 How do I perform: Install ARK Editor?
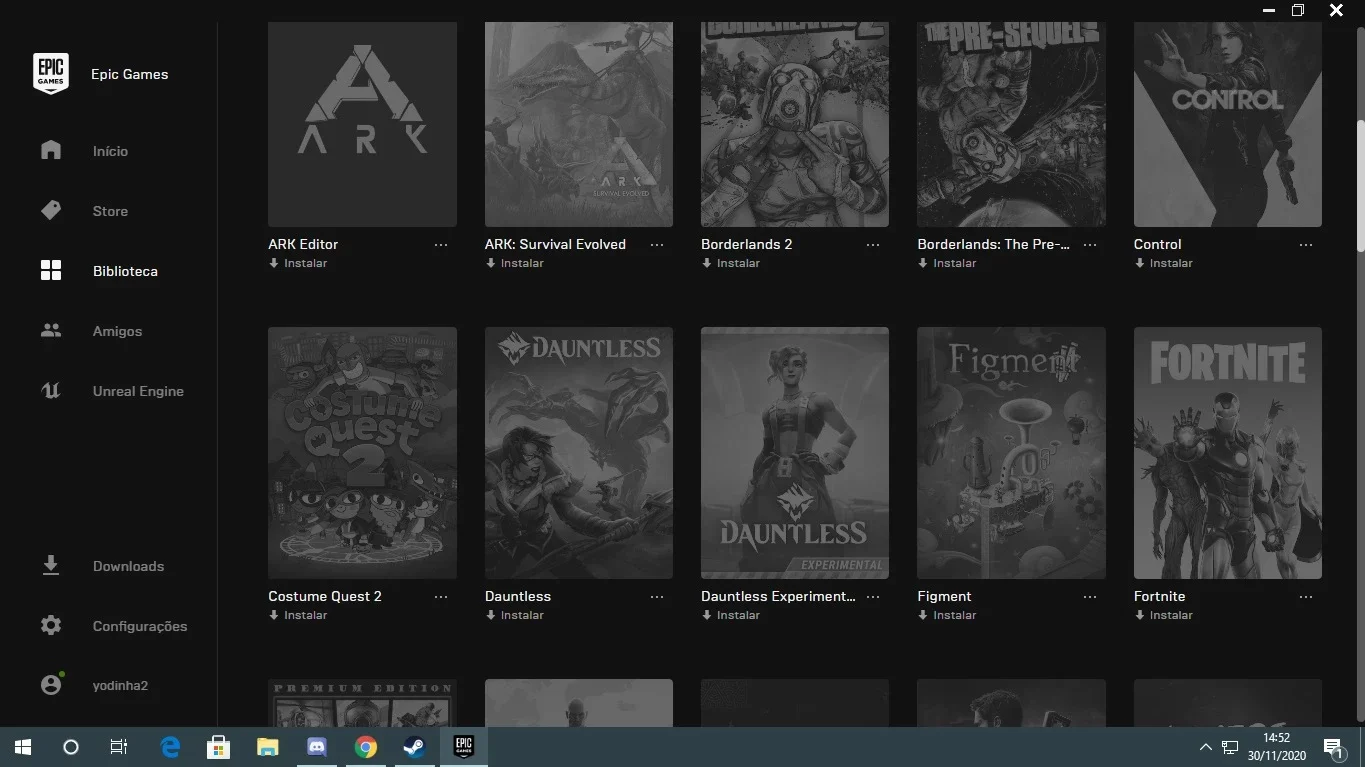pyautogui.click(x=298, y=263)
